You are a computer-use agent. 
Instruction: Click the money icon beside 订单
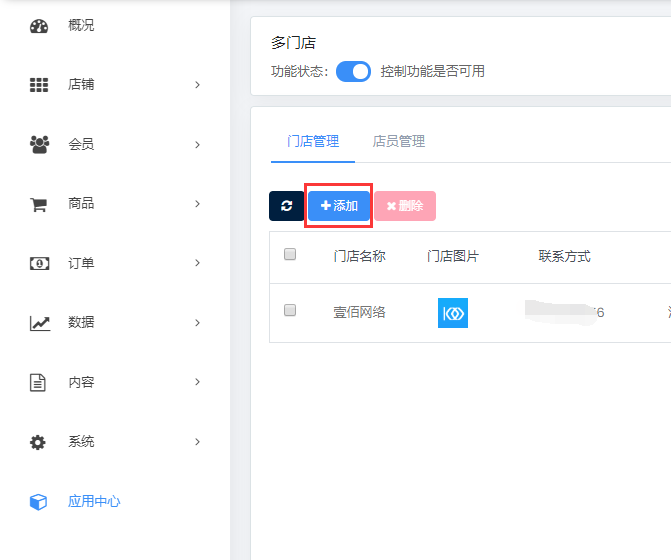tap(39, 264)
